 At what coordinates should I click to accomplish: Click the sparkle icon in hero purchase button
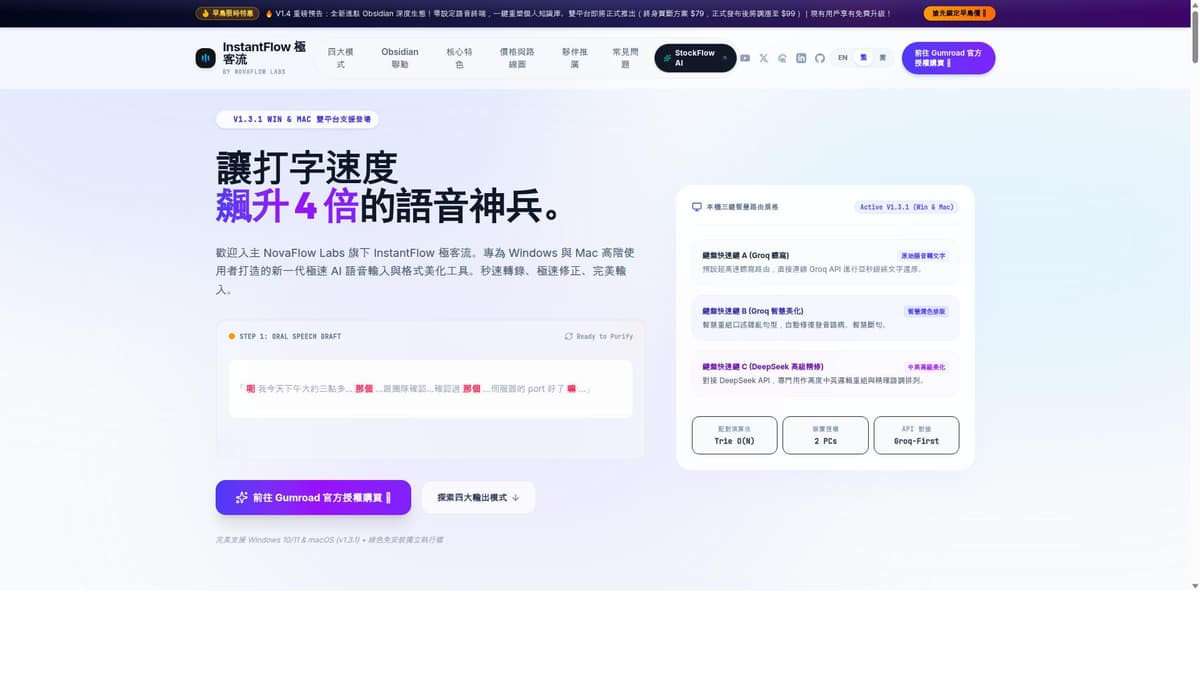click(x=241, y=497)
